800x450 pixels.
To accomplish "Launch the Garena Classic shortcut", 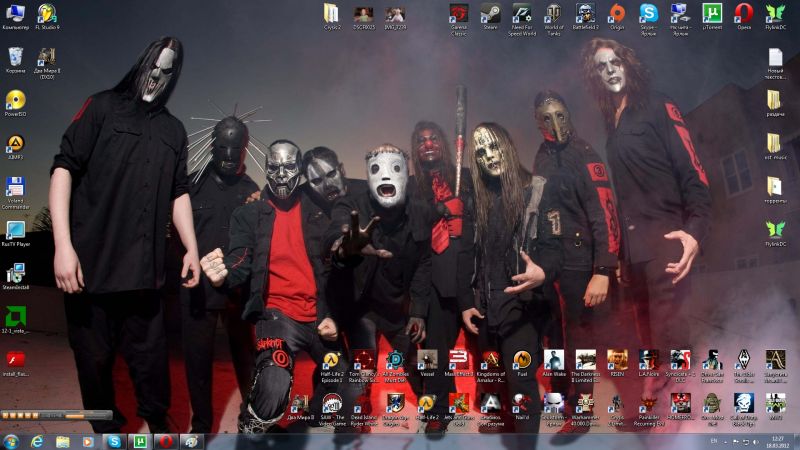I will pos(459,19).
